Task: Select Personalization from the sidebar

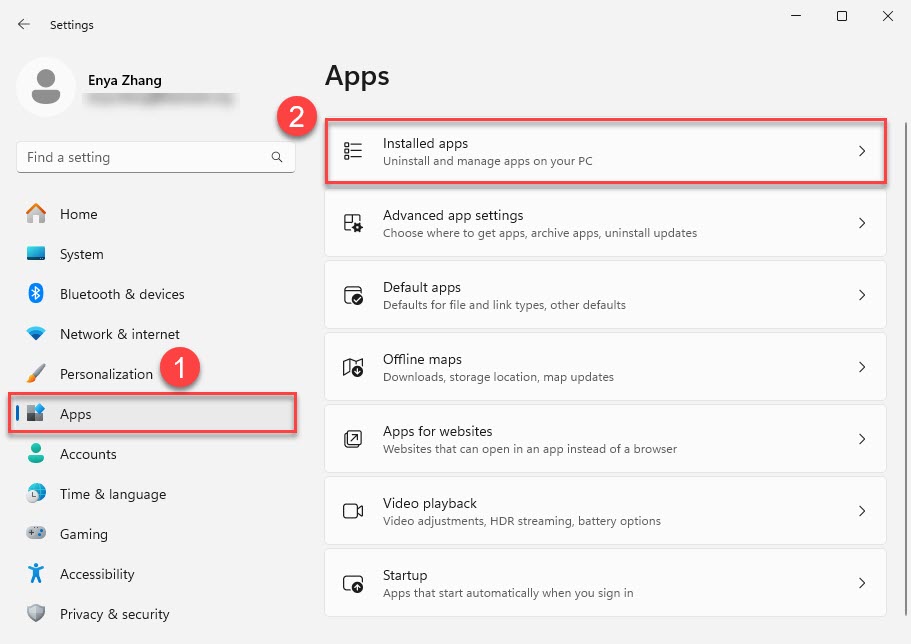Action: click(106, 374)
